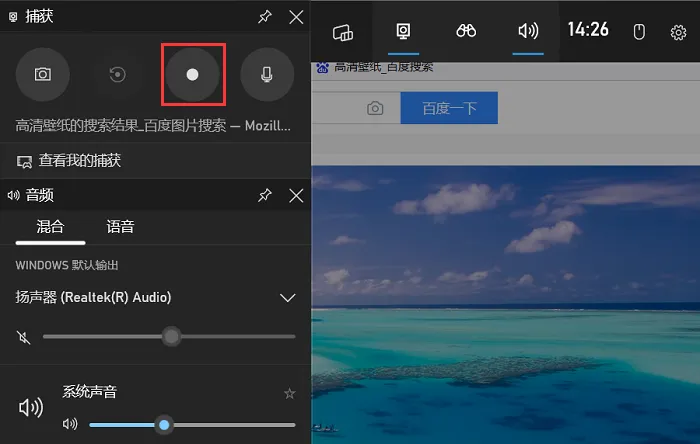700x444 pixels.
Task: Click the 系统声音 label
Action: tap(89, 392)
